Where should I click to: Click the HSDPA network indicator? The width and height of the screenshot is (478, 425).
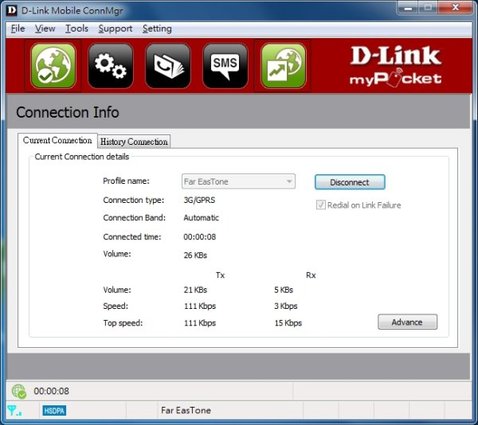[x=54, y=411]
